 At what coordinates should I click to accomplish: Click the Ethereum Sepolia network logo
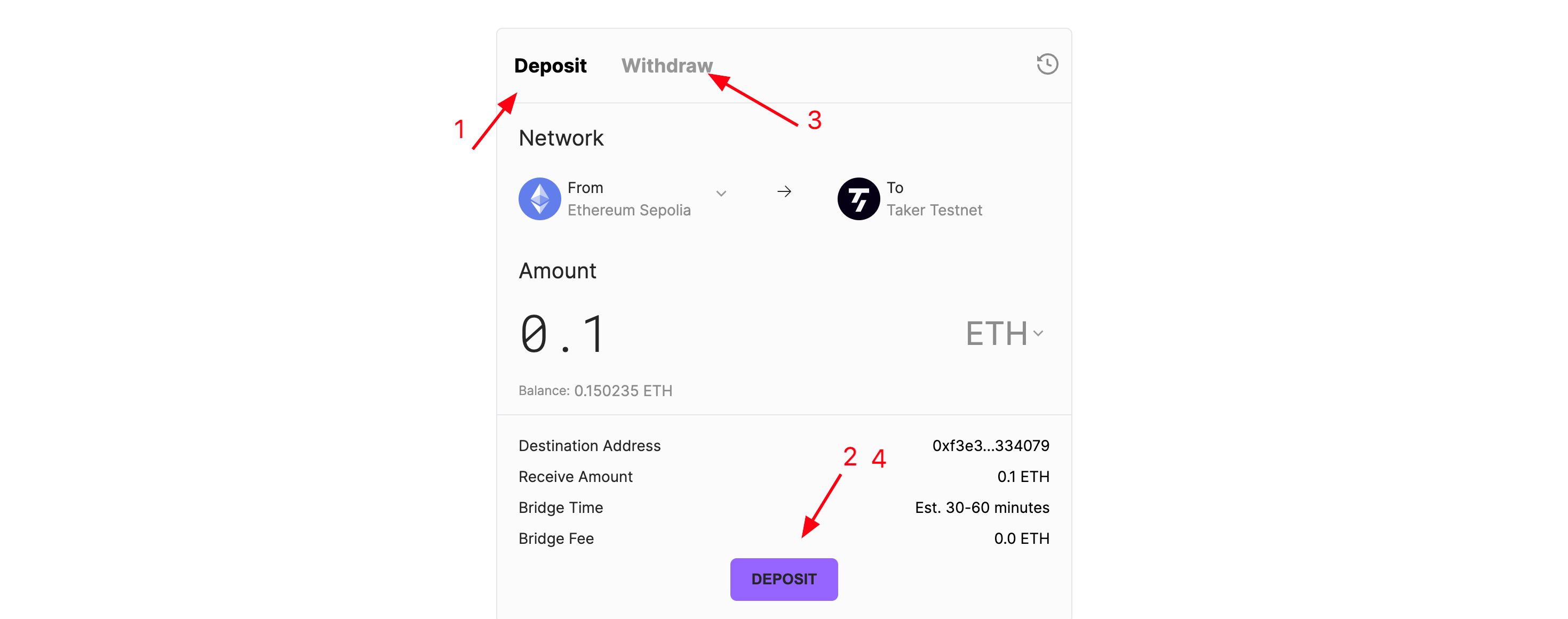539,199
